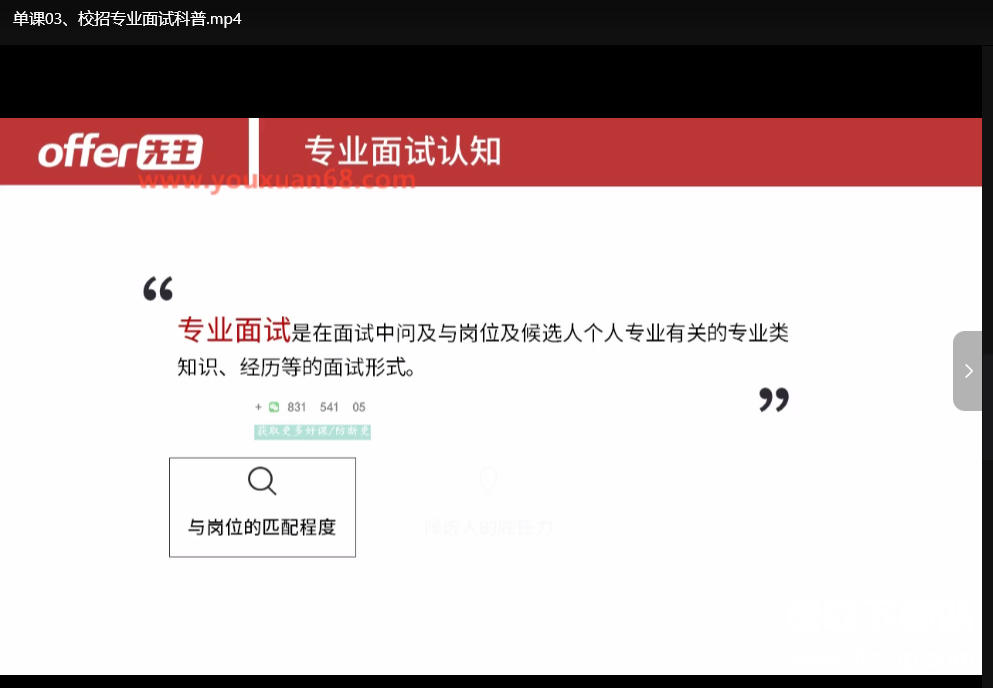Click the closing quotation mark icon
Screen dimensions: 993x688
click(x=773, y=400)
